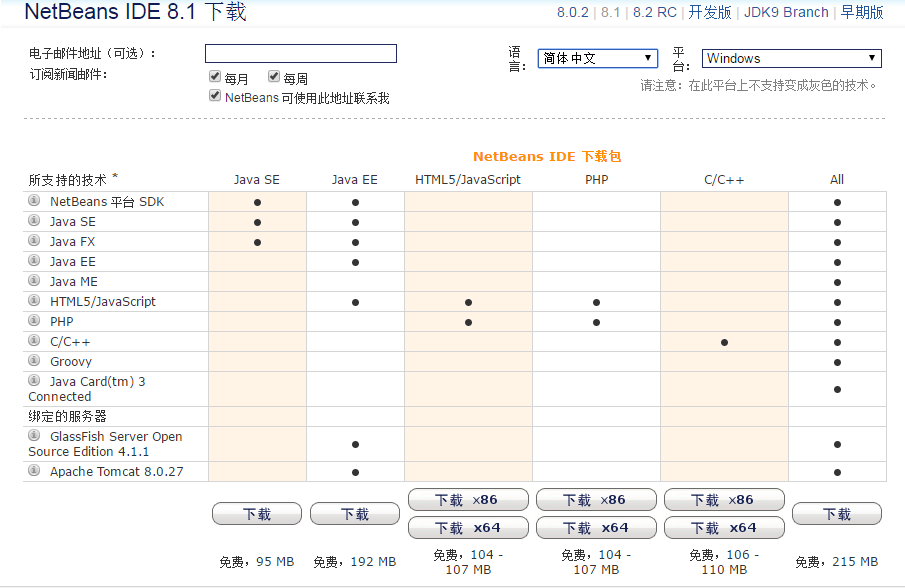The height and width of the screenshot is (588, 905).
Task: Open the 开发版 link
Action: [710, 12]
